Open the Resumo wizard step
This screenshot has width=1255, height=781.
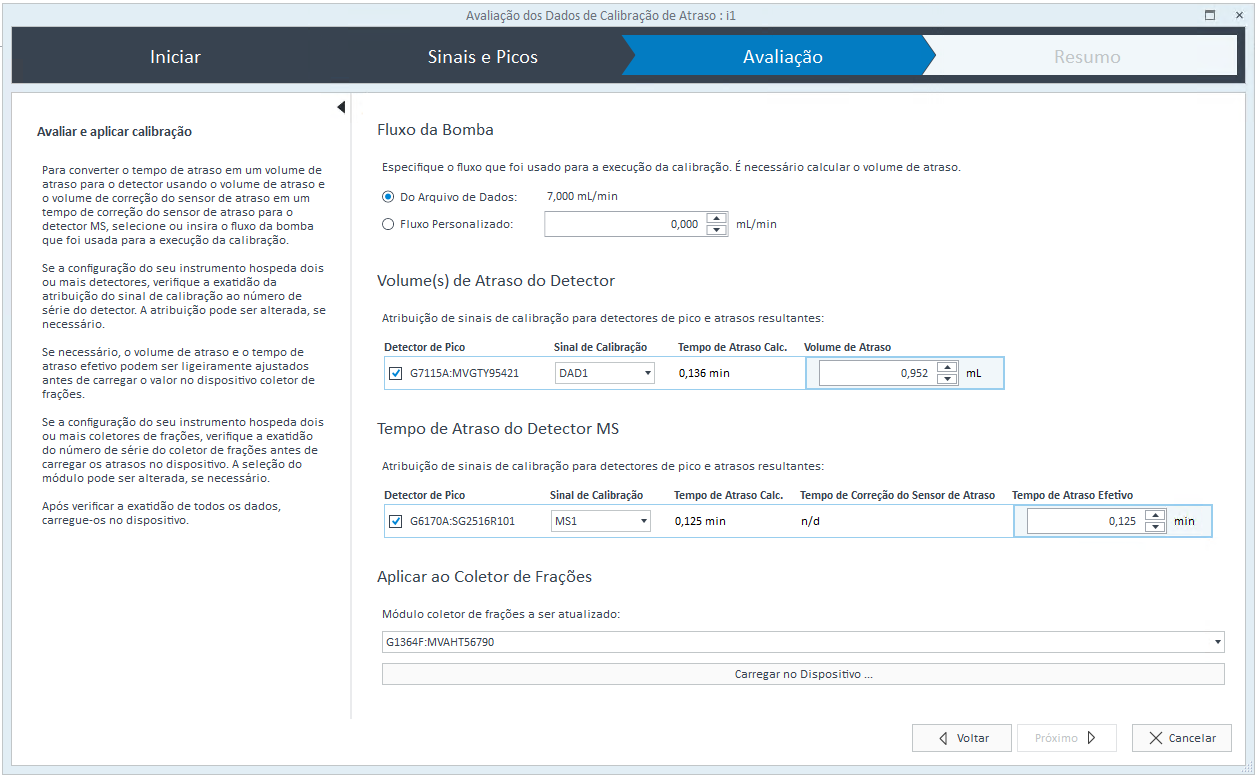click(x=1087, y=57)
